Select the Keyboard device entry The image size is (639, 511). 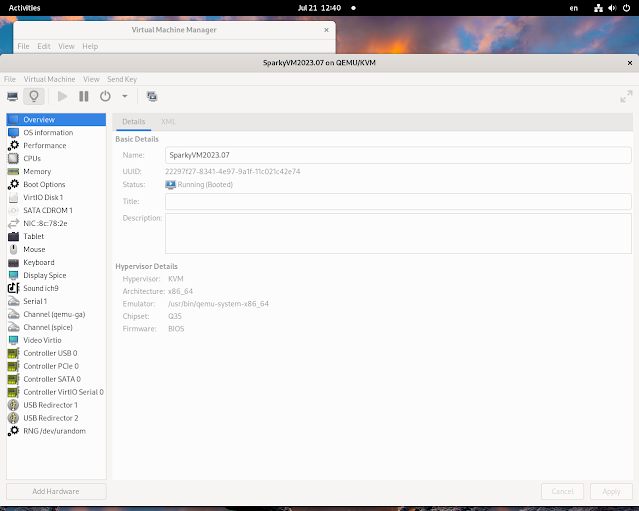tap(56, 262)
